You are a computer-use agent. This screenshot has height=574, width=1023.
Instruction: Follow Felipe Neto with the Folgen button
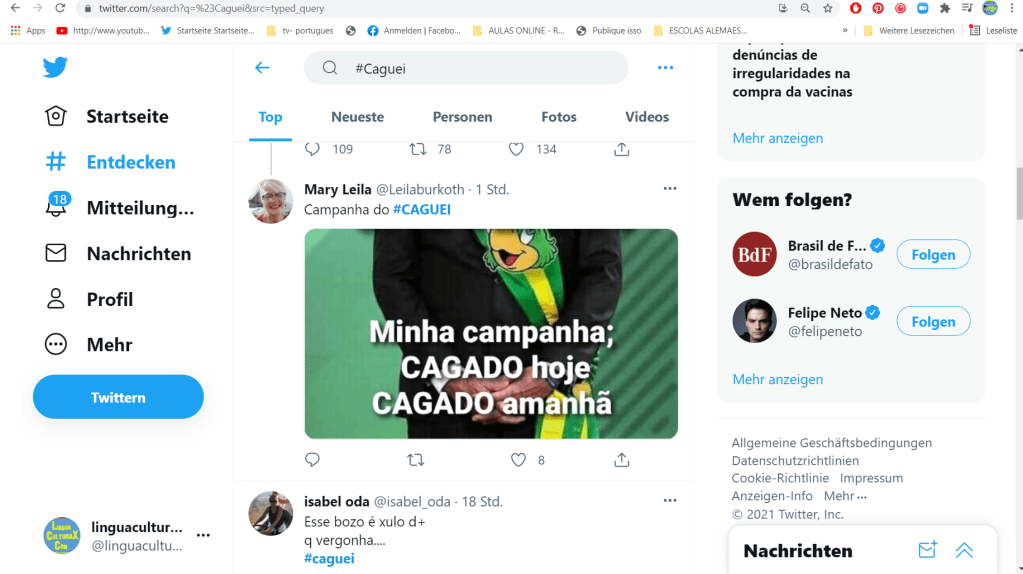coord(933,322)
